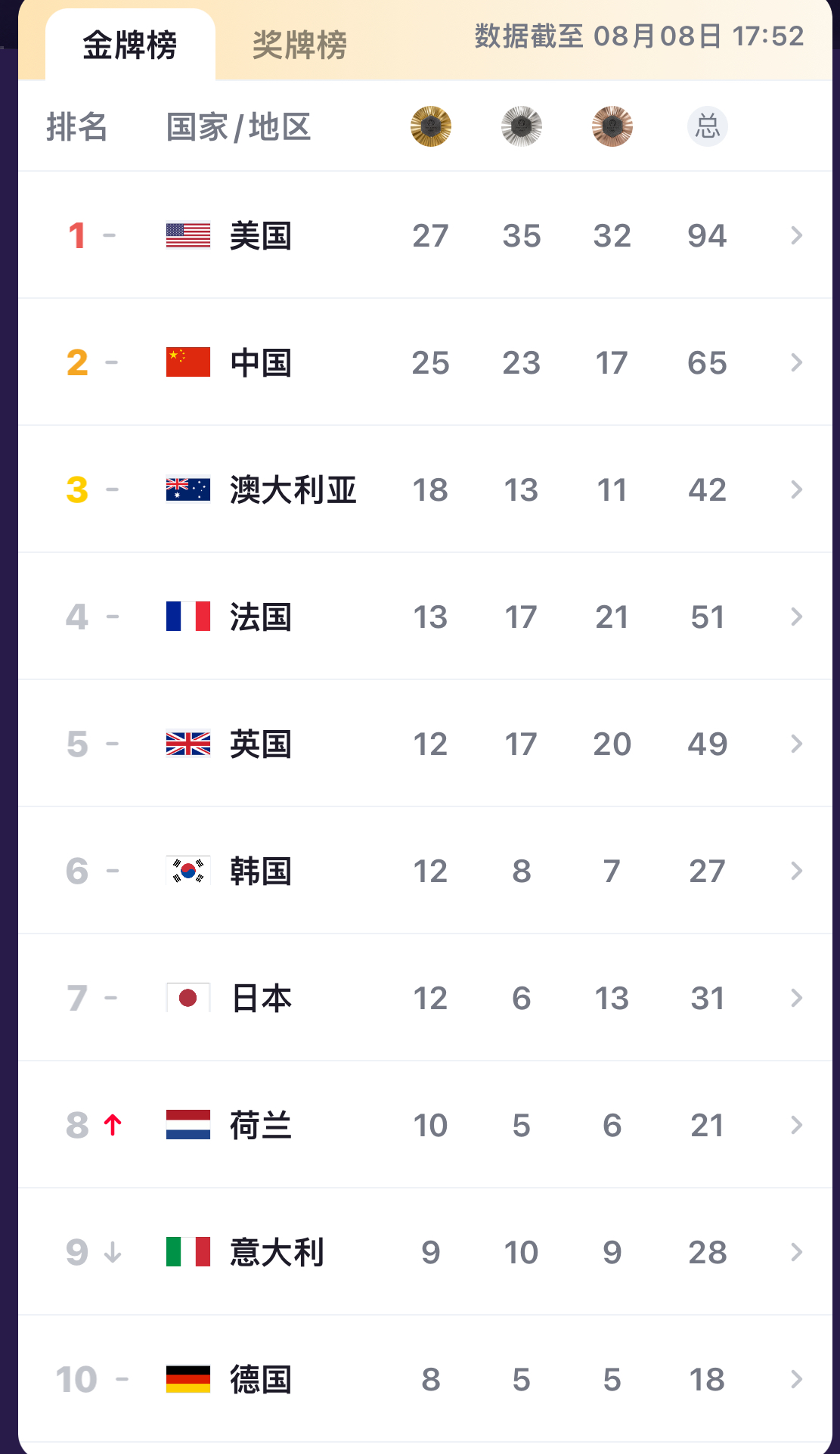
Task: Click the bronze medal column icon
Action: [x=612, y=126]
